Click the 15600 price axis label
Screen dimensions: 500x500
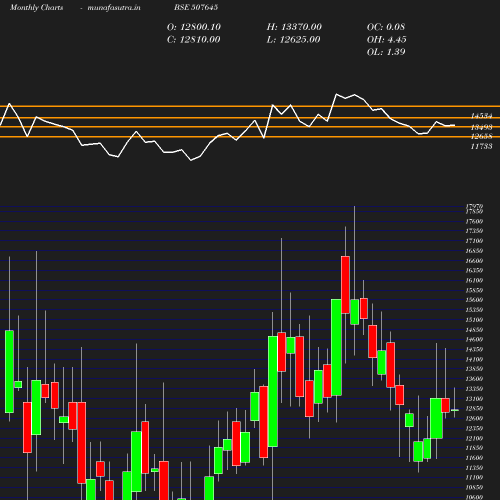click(474, 300)
